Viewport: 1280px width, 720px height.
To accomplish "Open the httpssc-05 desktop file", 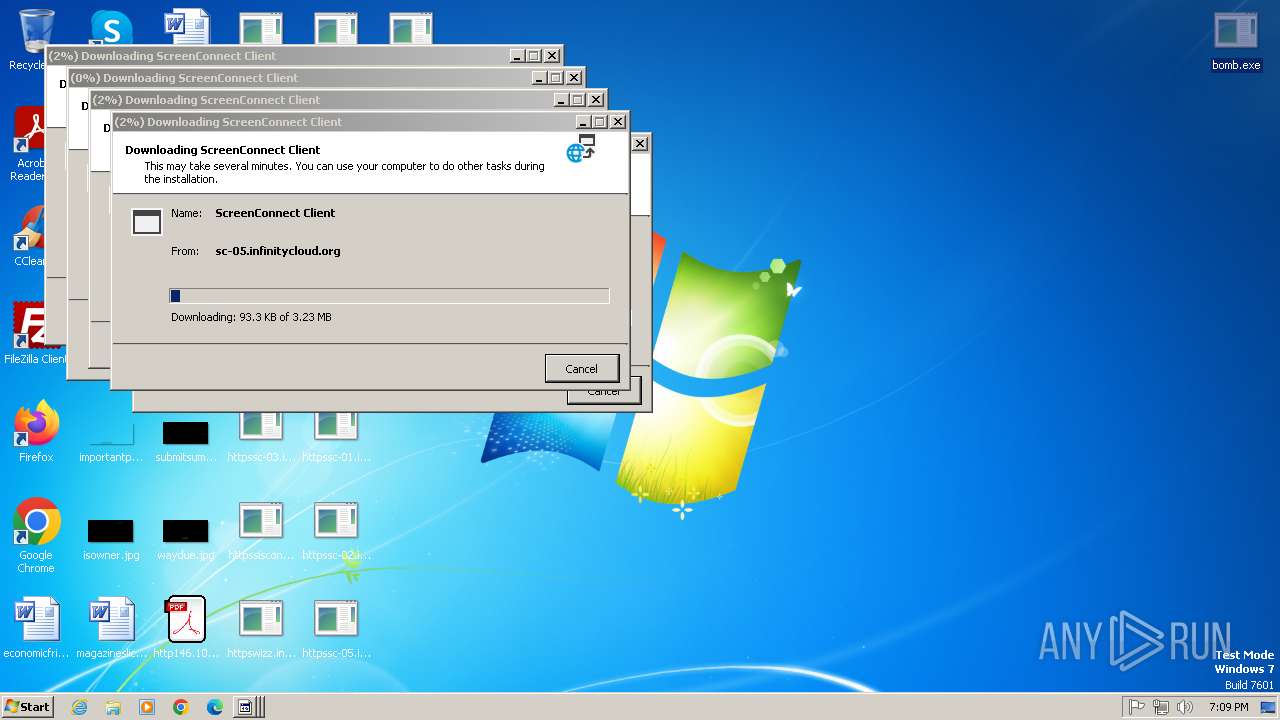I will pyautogui.click(x=336, y=629).
